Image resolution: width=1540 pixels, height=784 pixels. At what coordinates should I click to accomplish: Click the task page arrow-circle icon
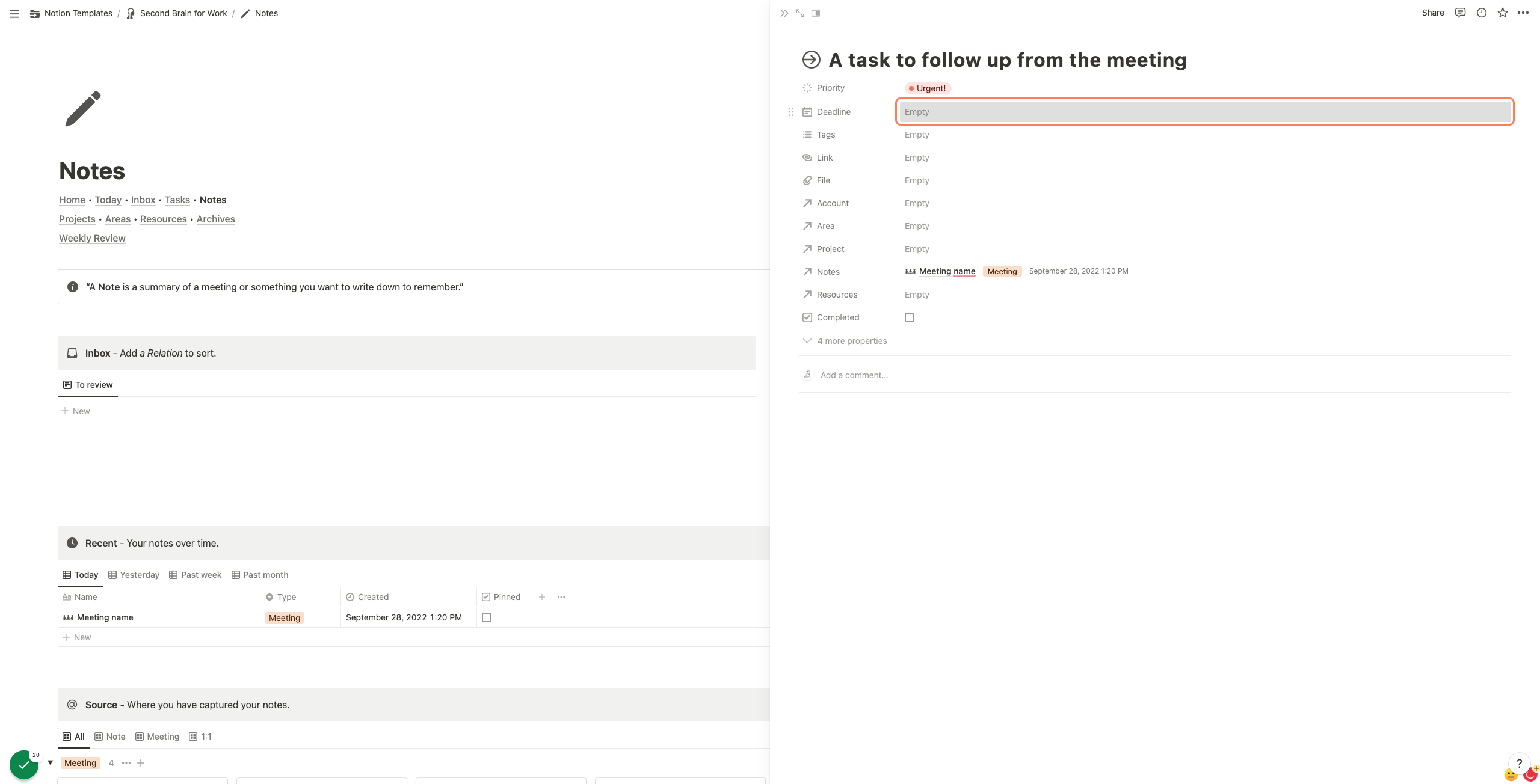(811, 60)
